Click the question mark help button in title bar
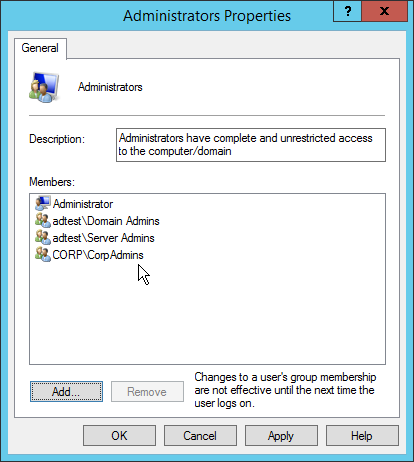Screen dimensions: 414x462 click(347, 11)
